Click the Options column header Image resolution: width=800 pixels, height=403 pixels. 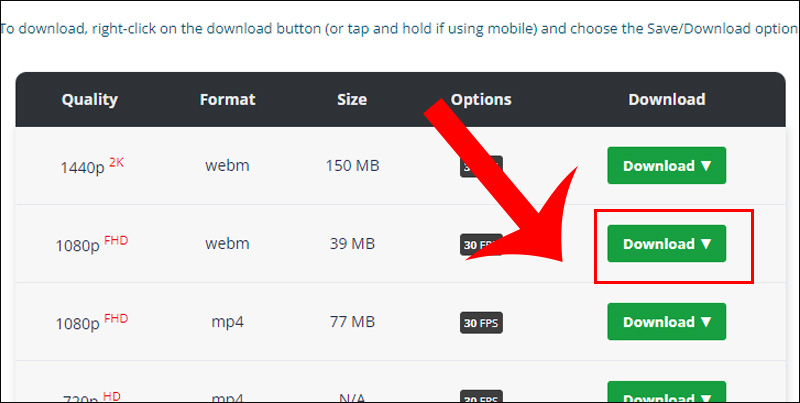[x=481, y=99]
